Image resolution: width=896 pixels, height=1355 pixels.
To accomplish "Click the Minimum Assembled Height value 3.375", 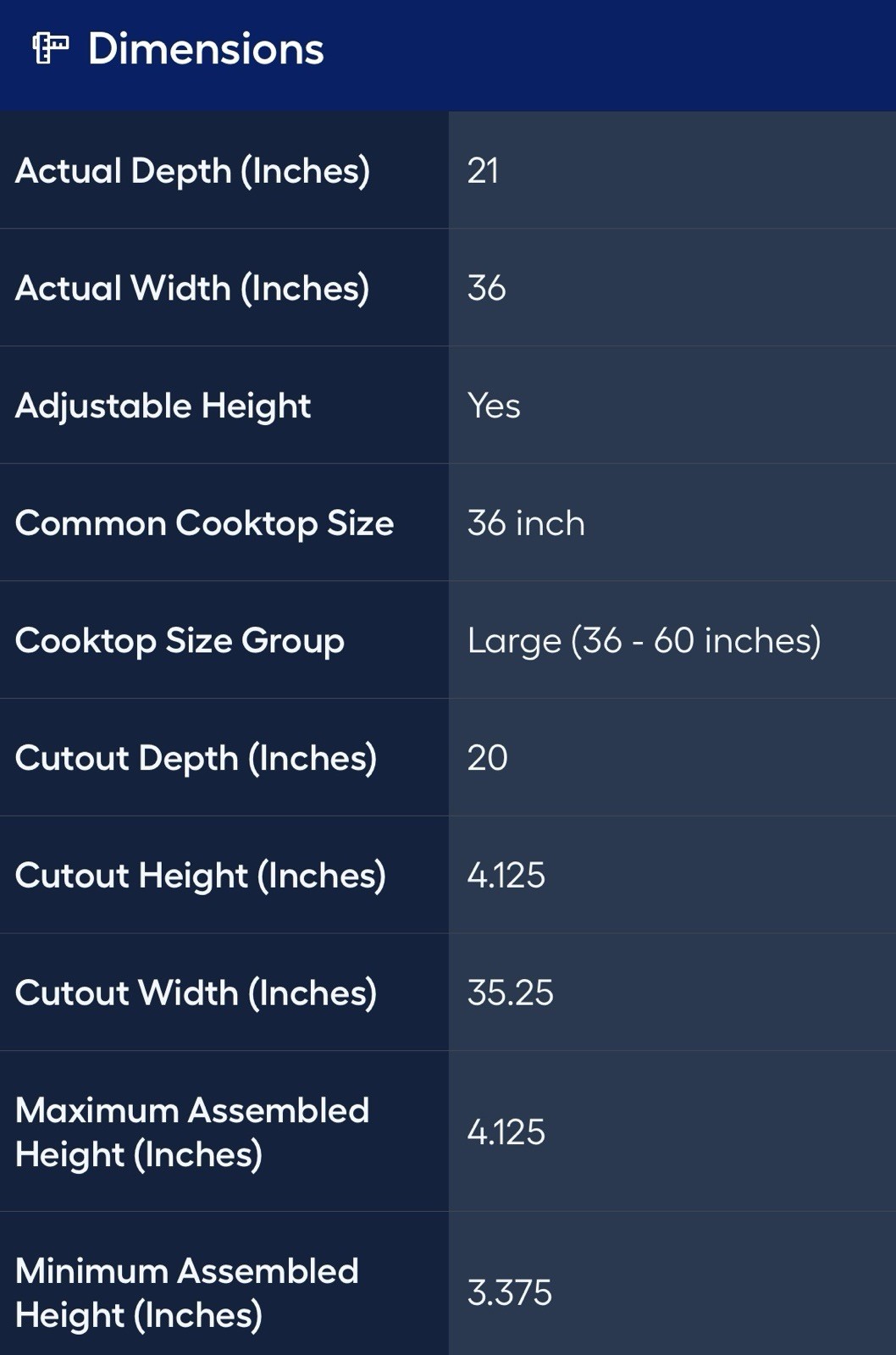I will [x=509, y=1293].
